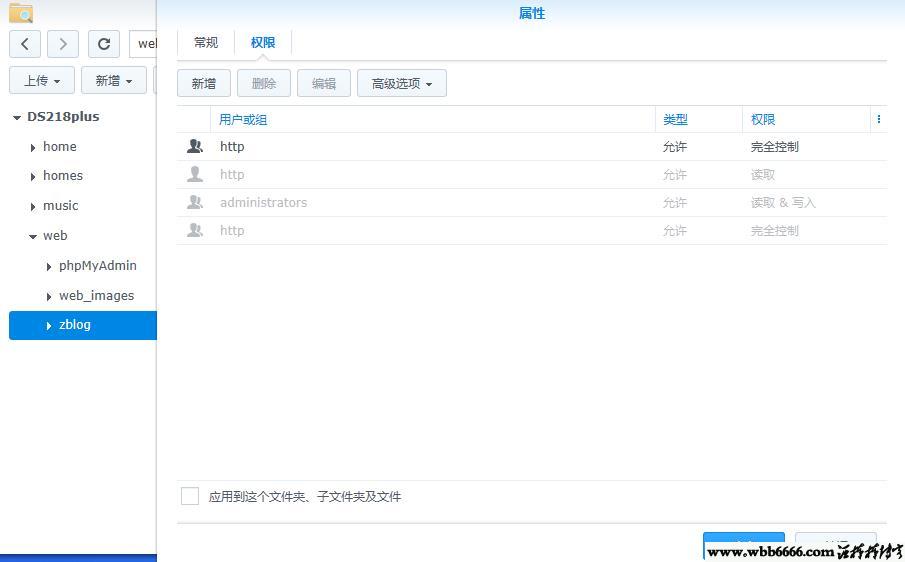The width and height of the screenshot is (905, 562).
Task: Switch to the 常规 tab
Action: (x=206, y=42)
